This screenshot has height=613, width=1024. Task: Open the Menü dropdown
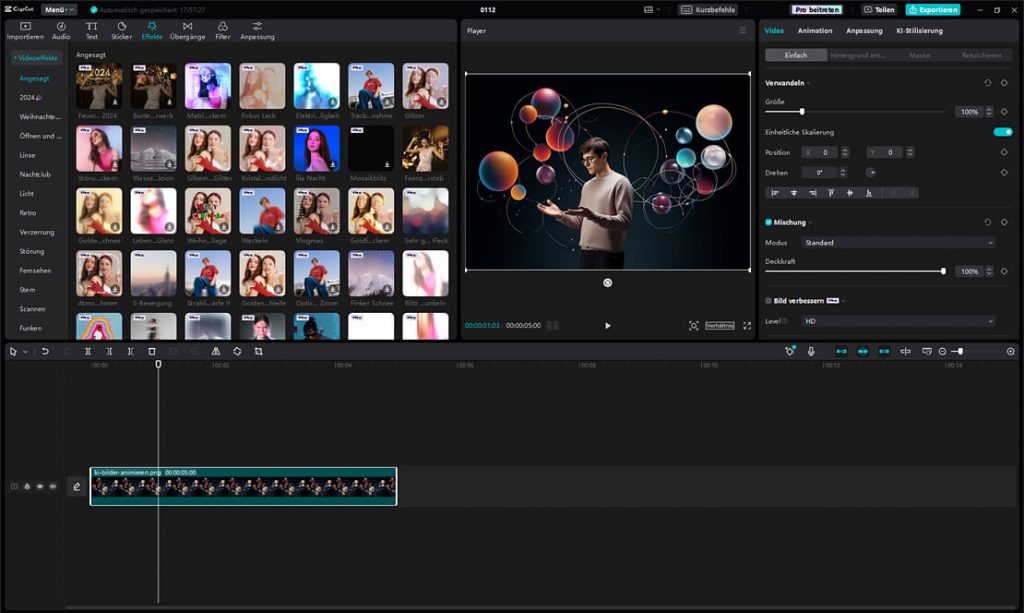(x=56, y=9)
